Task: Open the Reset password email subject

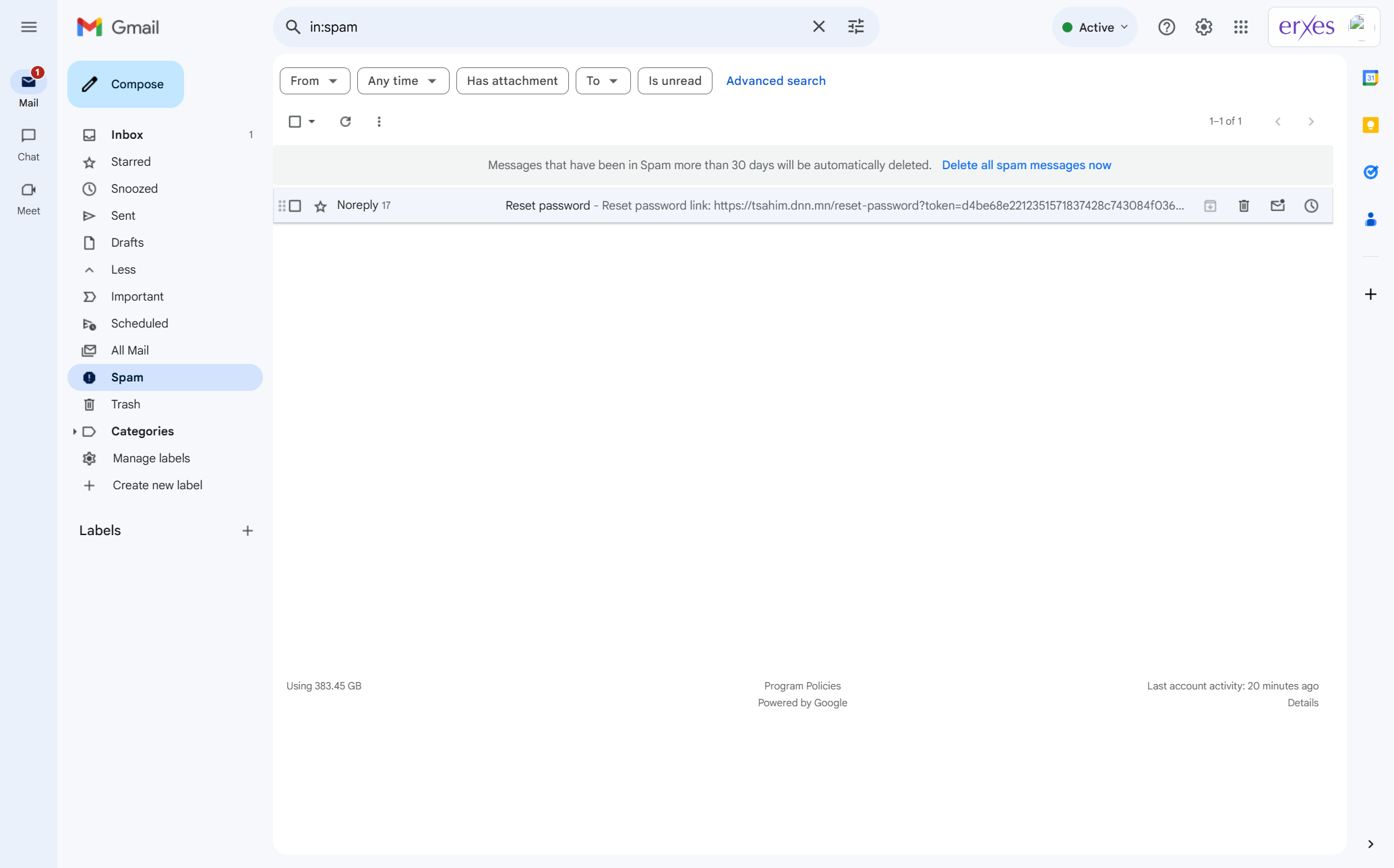Action: pos(547,206)
